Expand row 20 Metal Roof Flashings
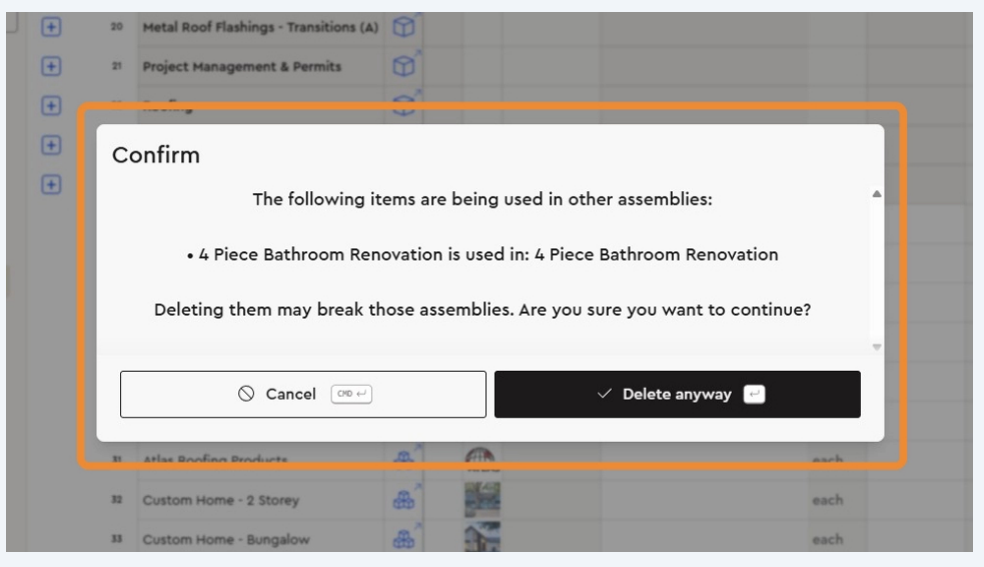This screenshot has width=984, height=567. point(46,27)
